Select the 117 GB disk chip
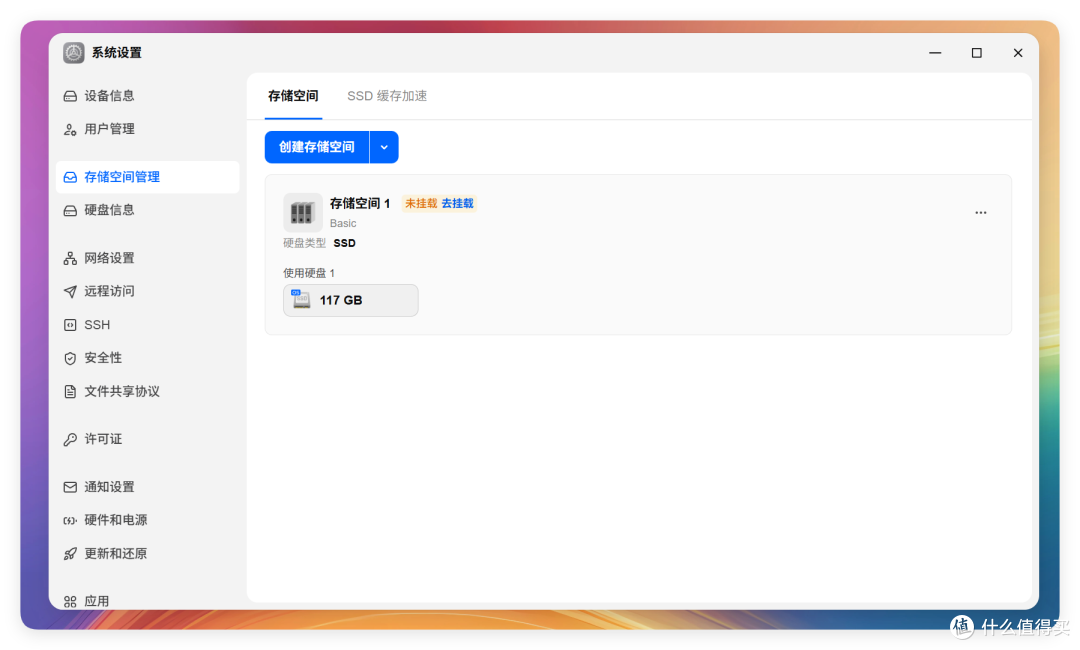1080x650 pixels. (351, 300)
